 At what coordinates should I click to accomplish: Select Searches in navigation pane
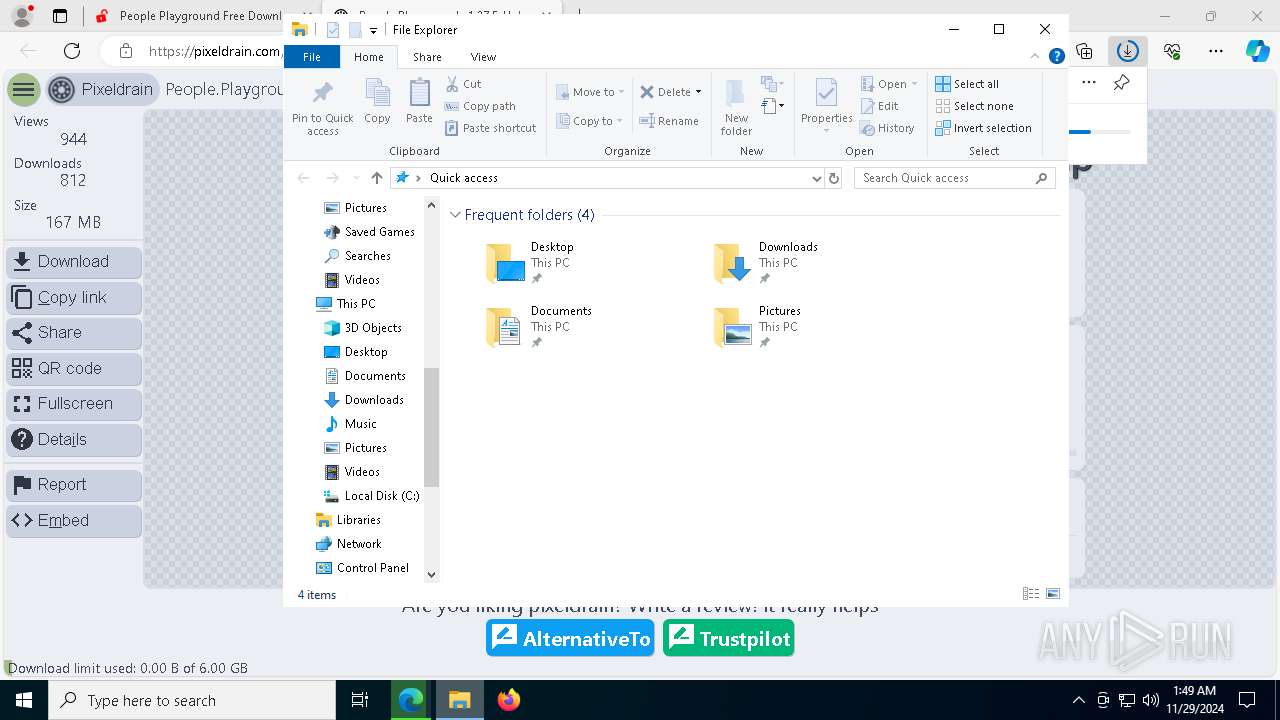click(x=358, y=256)
